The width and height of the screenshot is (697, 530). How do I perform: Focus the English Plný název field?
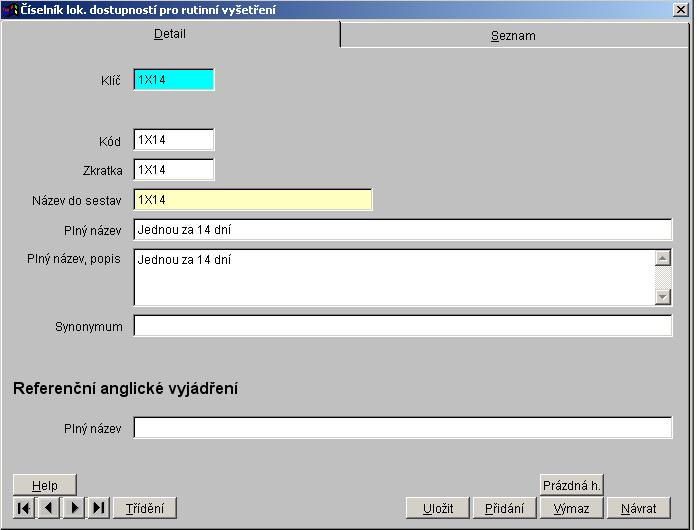(403, 428)
